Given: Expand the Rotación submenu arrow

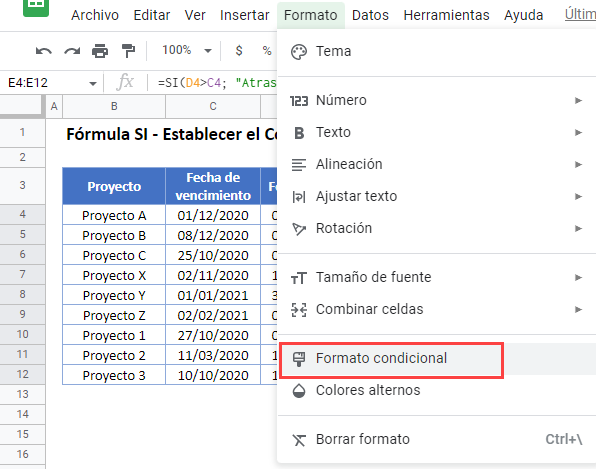Looking at the screenshot, I should pyautogui.click(x=578, y=228).
